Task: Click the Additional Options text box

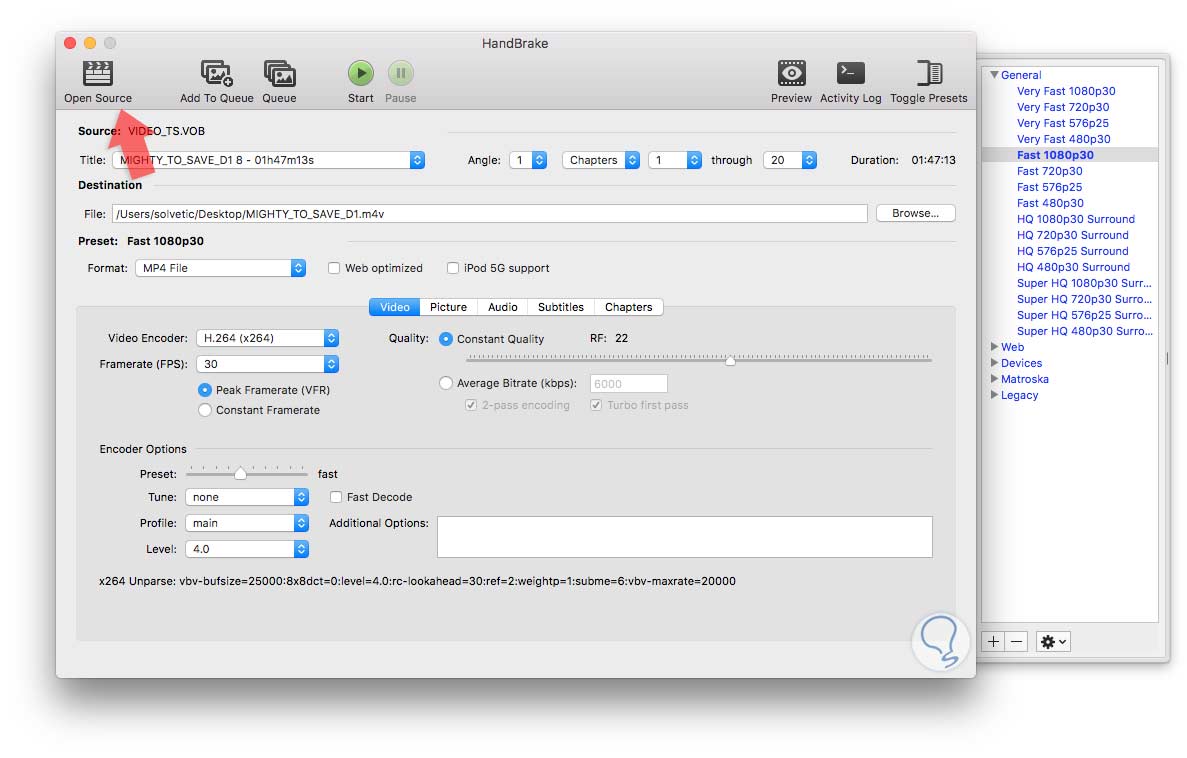Action: tap(685, 537)
